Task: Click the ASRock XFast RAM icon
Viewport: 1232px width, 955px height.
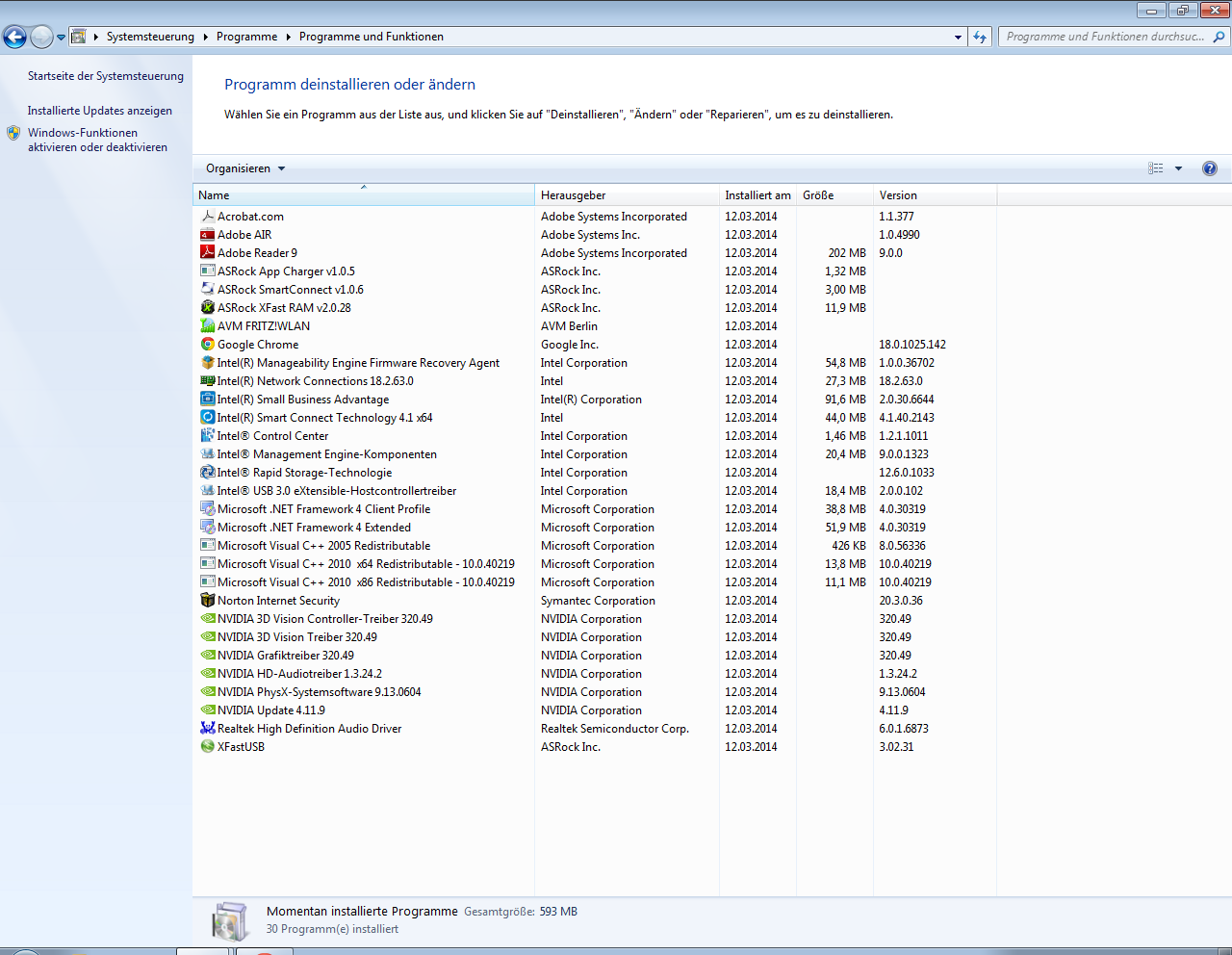Action: (207, 308)
